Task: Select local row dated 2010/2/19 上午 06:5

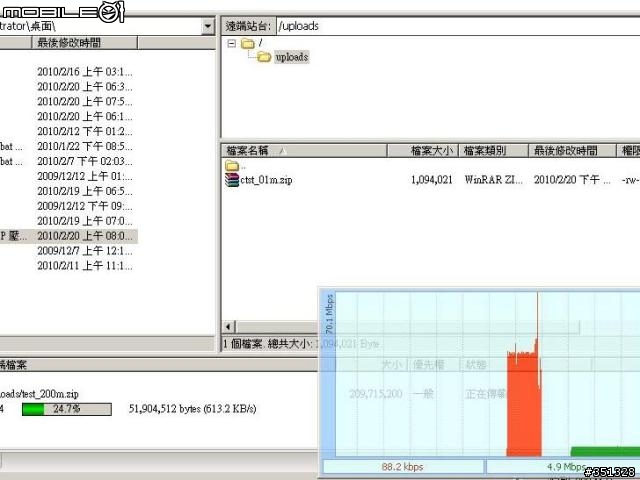Action: click(x=85, y=191)
